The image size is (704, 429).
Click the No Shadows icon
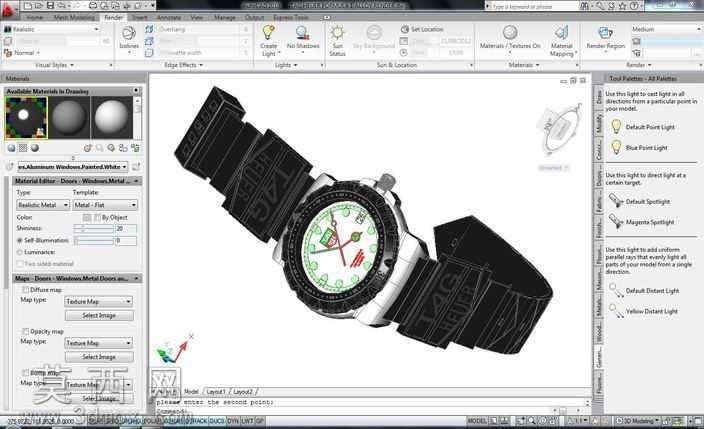tap(303, 32)
